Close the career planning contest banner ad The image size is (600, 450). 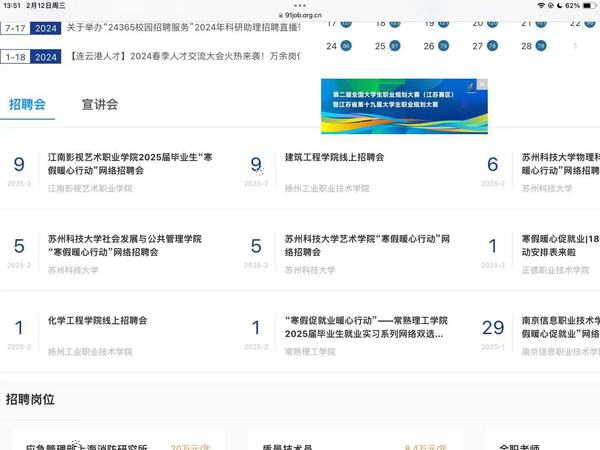(x=482, y=85)
